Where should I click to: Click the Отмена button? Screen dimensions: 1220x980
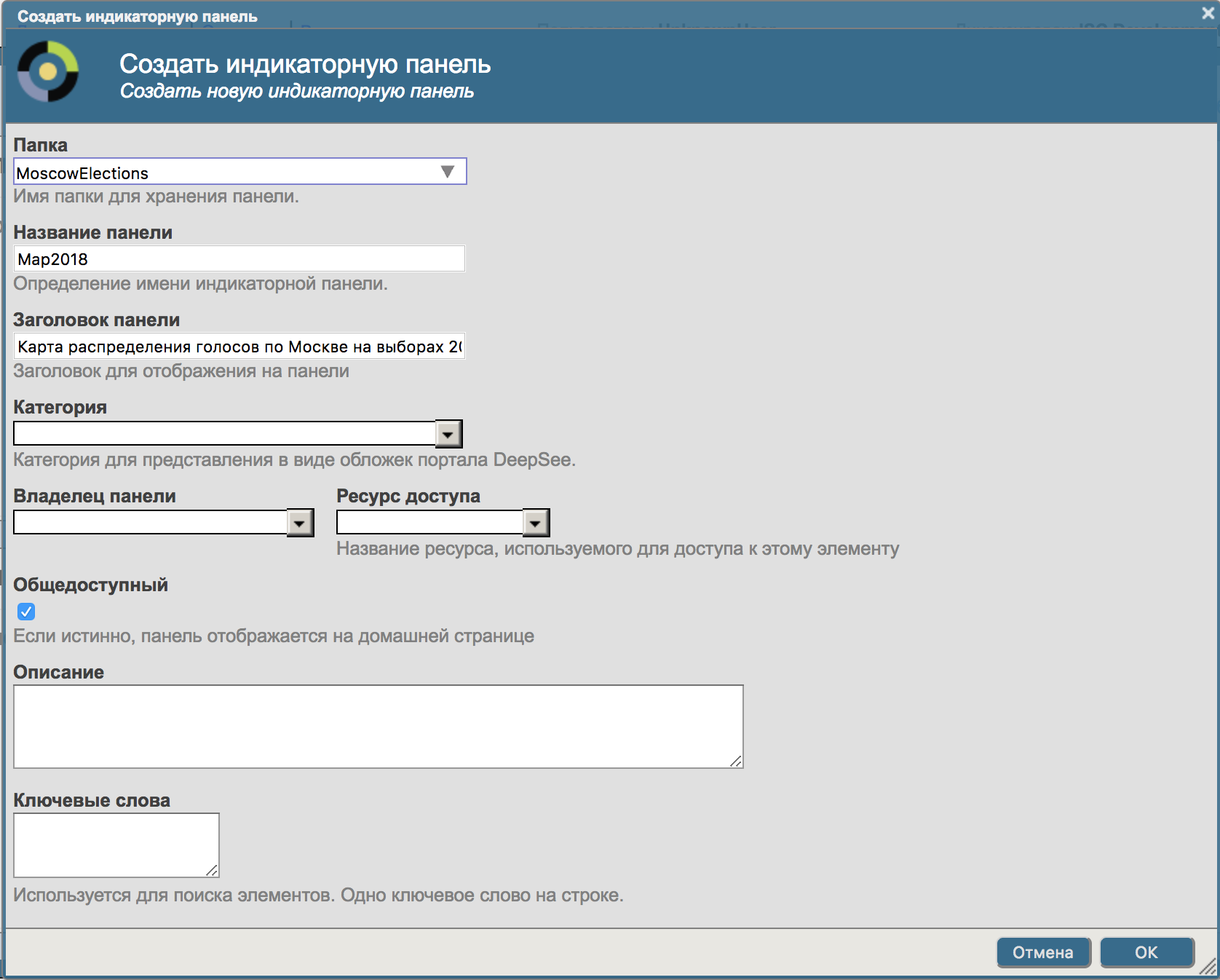pos(1043,952)
